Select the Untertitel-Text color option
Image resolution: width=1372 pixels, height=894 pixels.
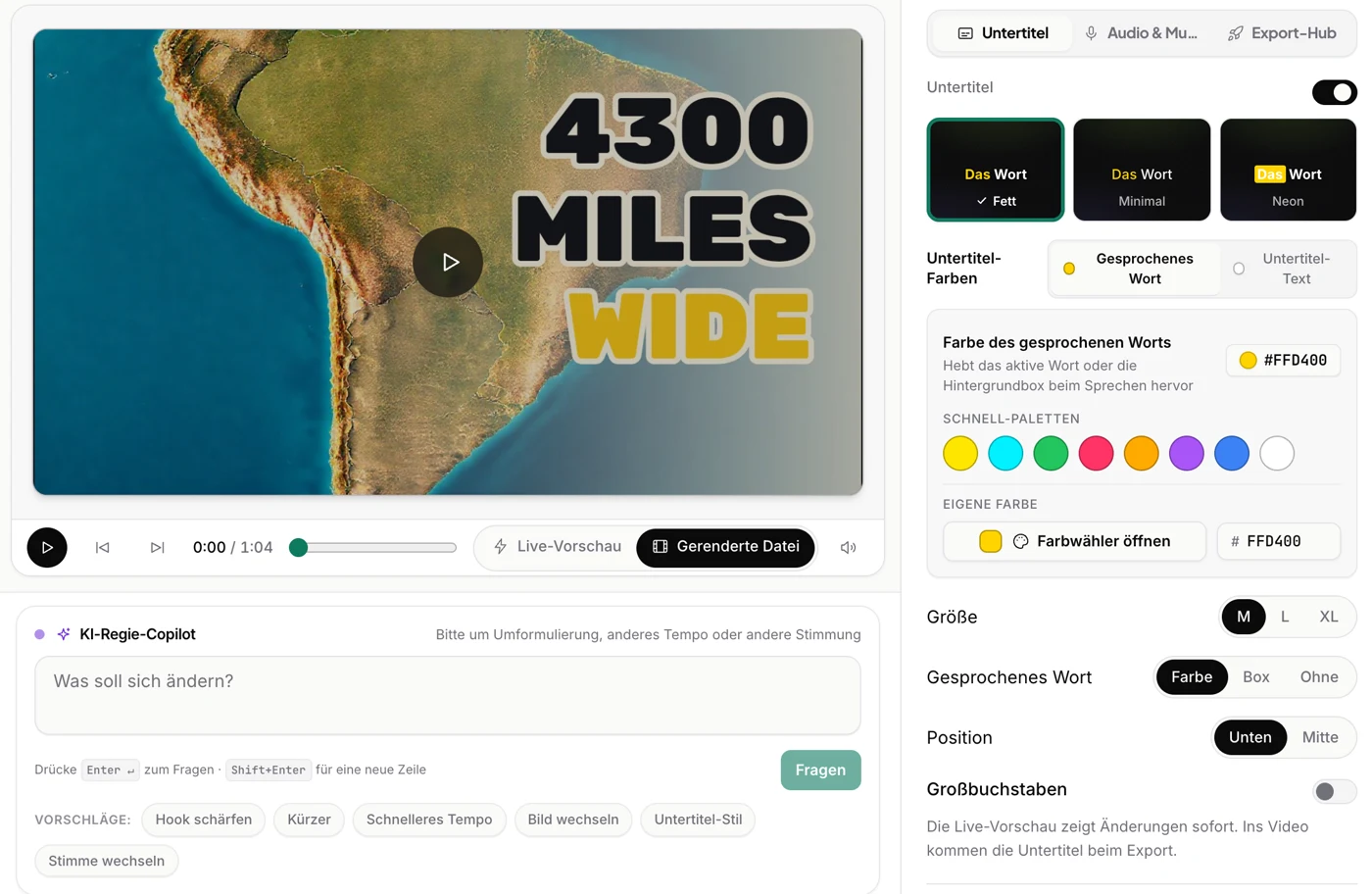[1288, 269]
